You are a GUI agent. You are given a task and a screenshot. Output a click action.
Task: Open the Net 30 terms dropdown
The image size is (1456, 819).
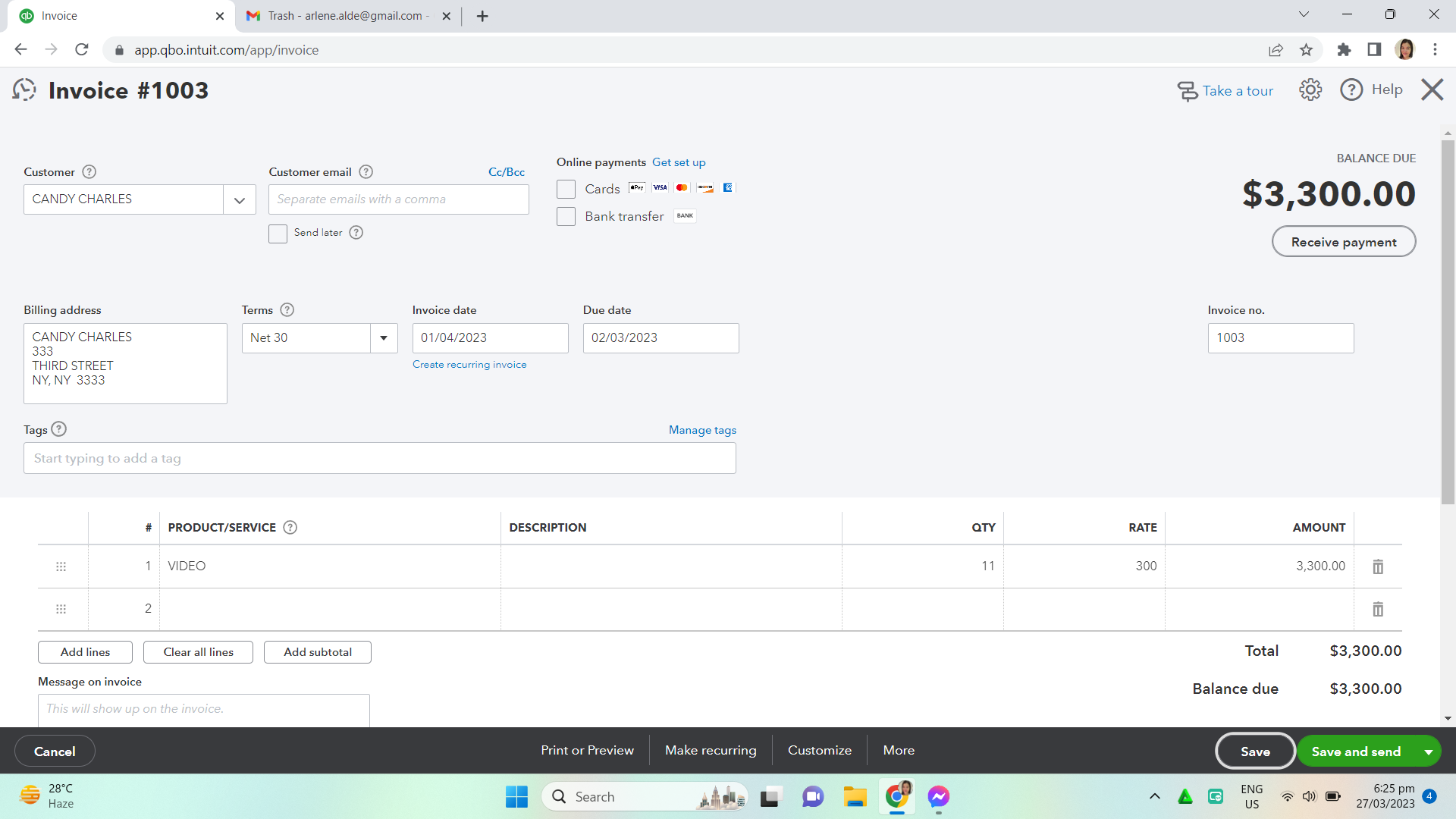click(x=384, y=338)
